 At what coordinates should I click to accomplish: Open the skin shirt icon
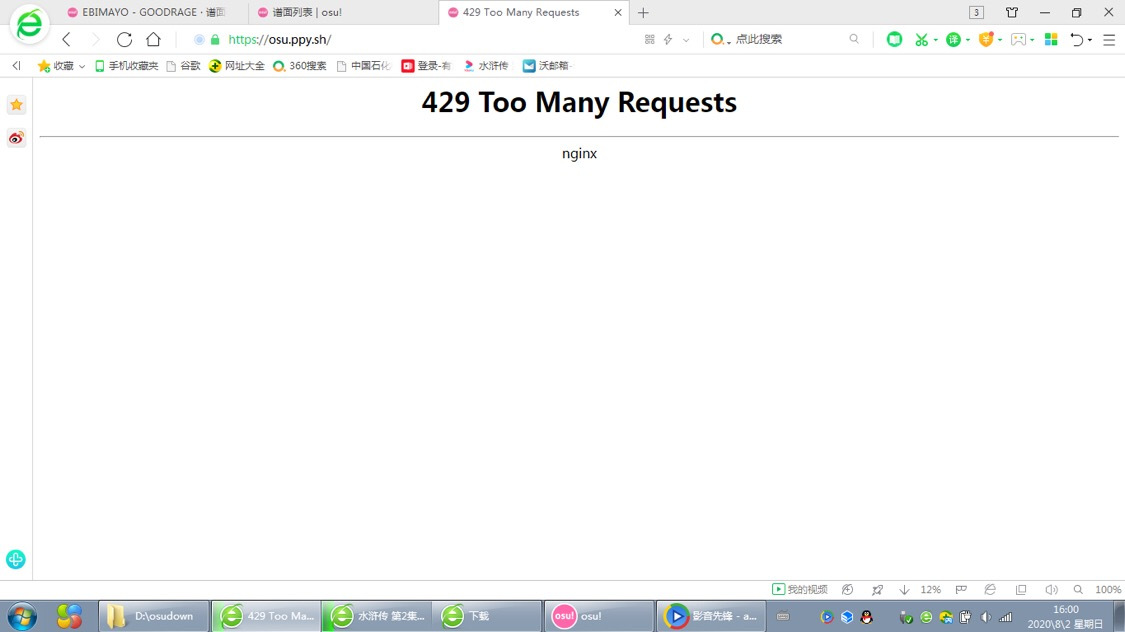pyautogui.click(x=1012, y=12)
